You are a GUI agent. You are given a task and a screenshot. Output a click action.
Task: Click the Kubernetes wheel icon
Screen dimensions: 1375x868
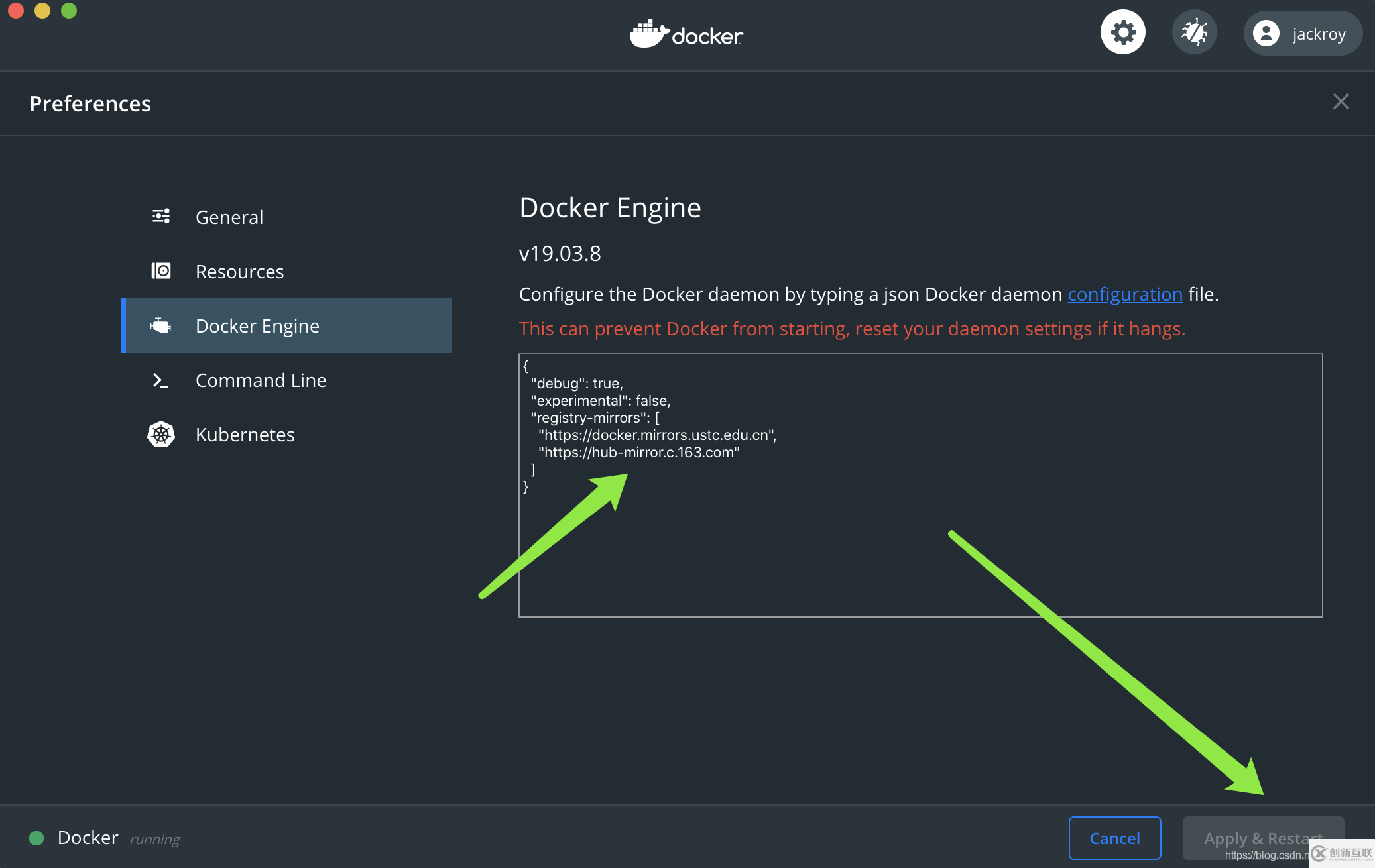160,434
